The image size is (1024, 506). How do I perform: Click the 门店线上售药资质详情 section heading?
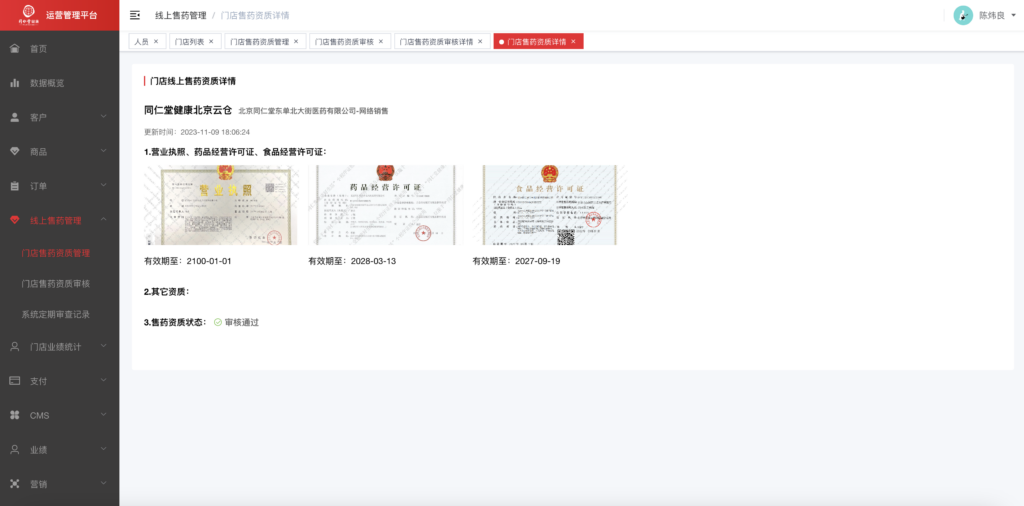pos(193,82)
